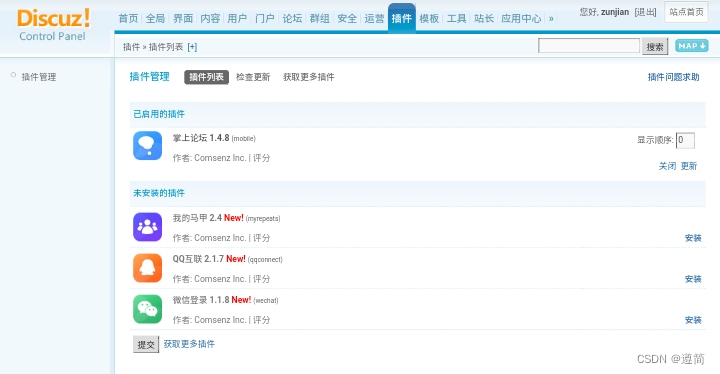Update 掌上论坛 via 更新 link

[688, 166]
